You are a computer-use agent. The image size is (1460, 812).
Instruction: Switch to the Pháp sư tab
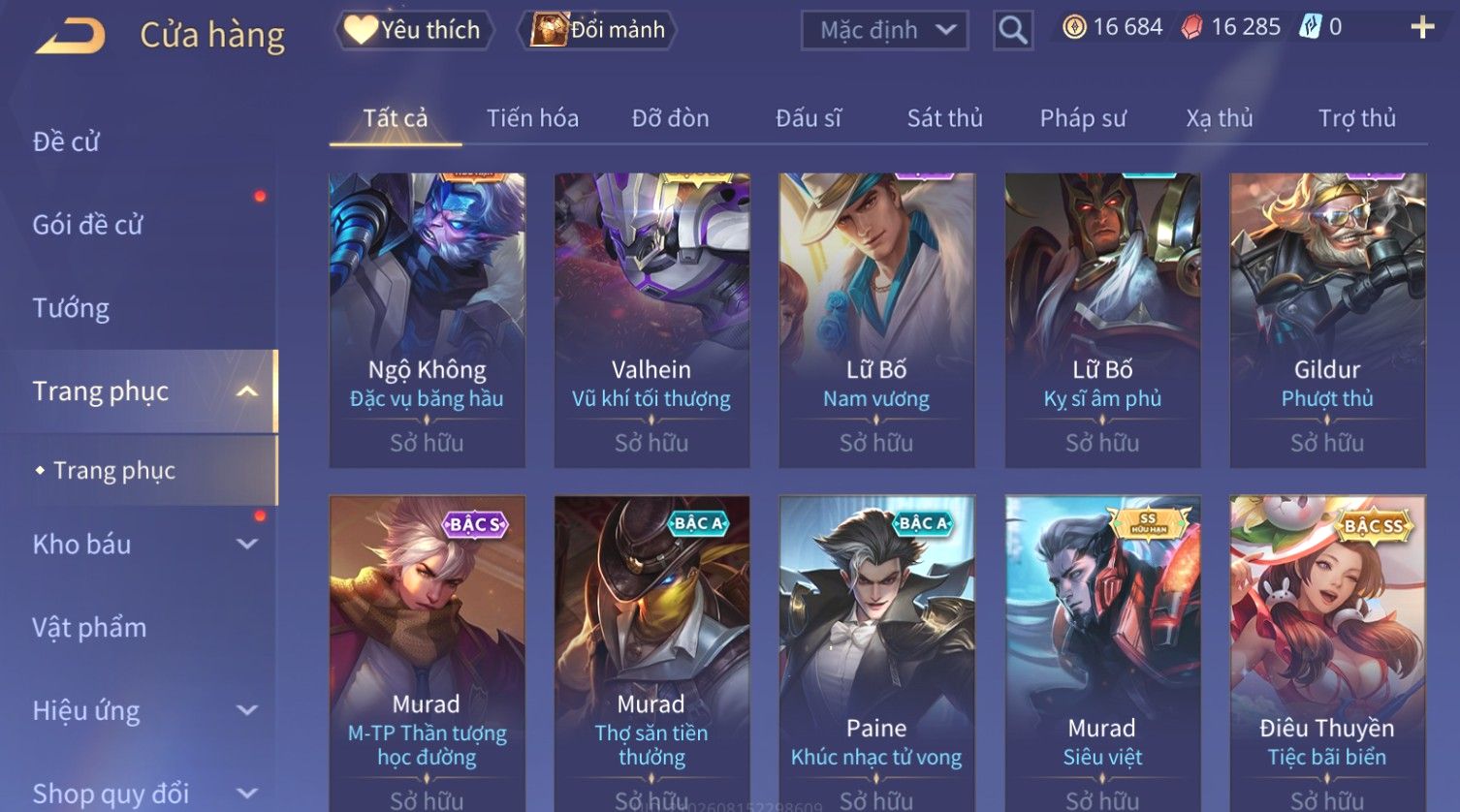coord(1083,118)
